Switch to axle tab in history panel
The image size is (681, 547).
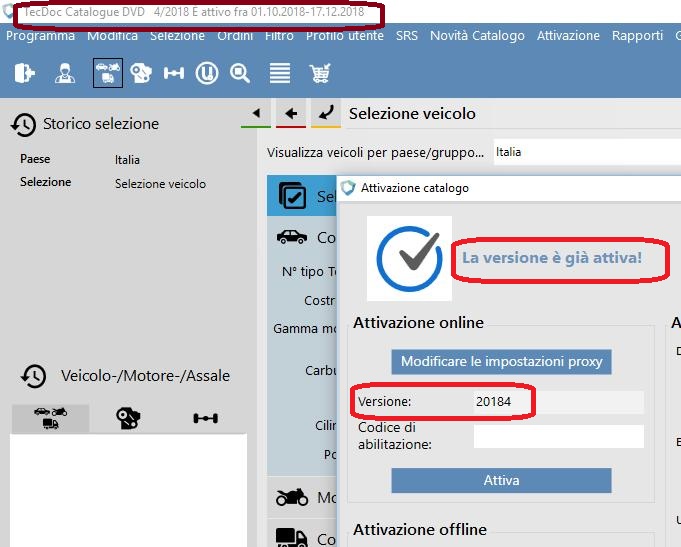[x=205, y=418]
